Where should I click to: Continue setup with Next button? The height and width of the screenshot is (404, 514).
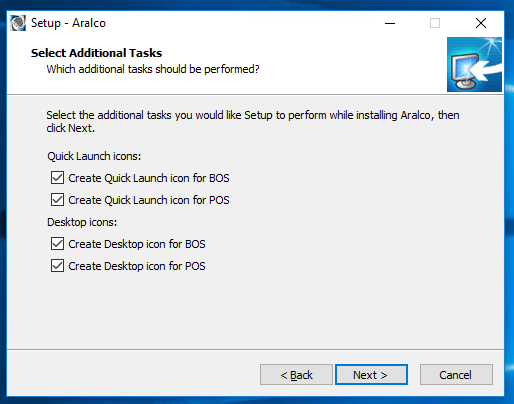point(371,375)
